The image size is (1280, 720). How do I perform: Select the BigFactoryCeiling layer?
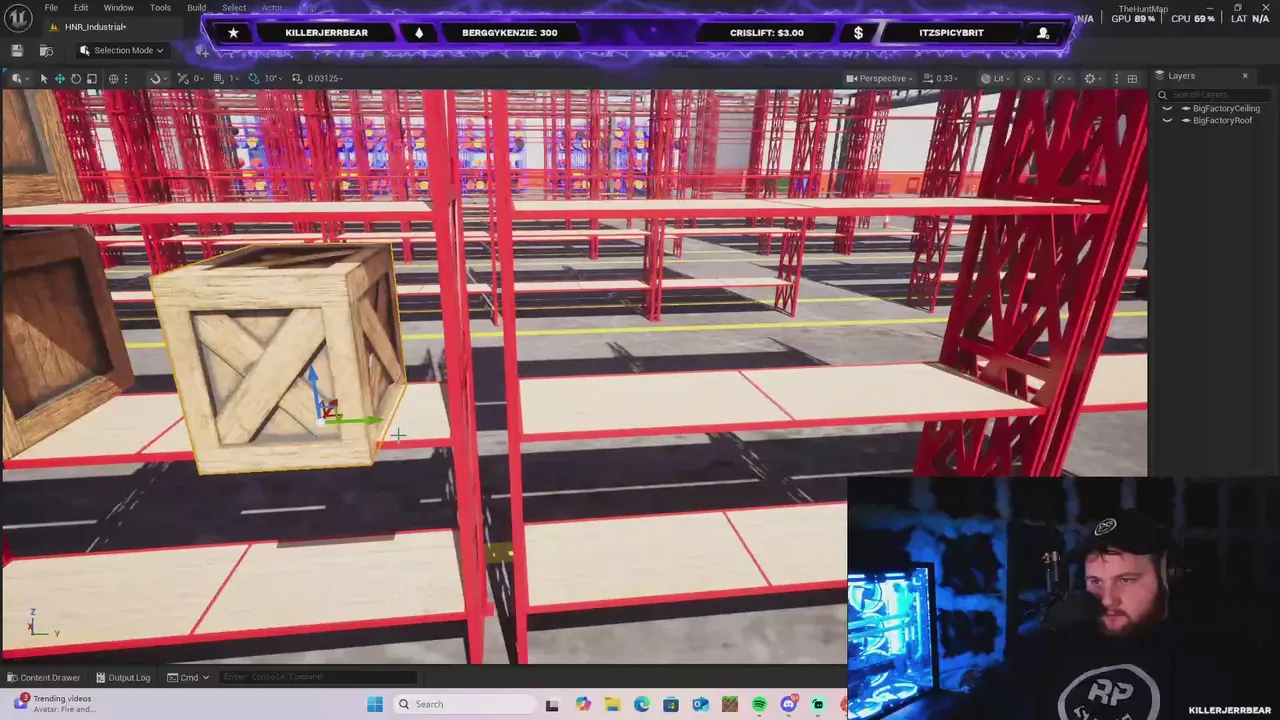pos(1225,108)
